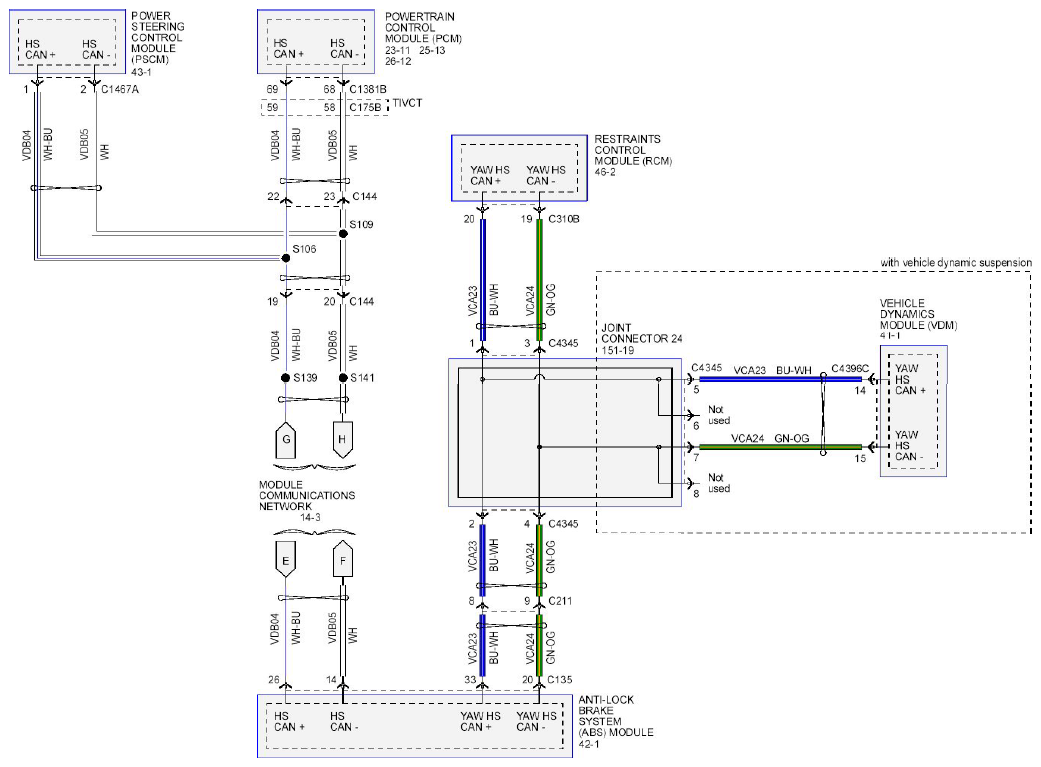The image size is (1041, 767).
Task: Click the H off-page connector symbol
Action: [x=342, y=440]
